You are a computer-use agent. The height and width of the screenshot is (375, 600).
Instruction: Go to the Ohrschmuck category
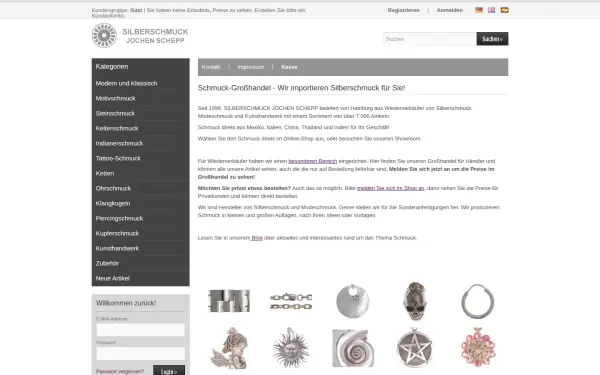(113, 188)
